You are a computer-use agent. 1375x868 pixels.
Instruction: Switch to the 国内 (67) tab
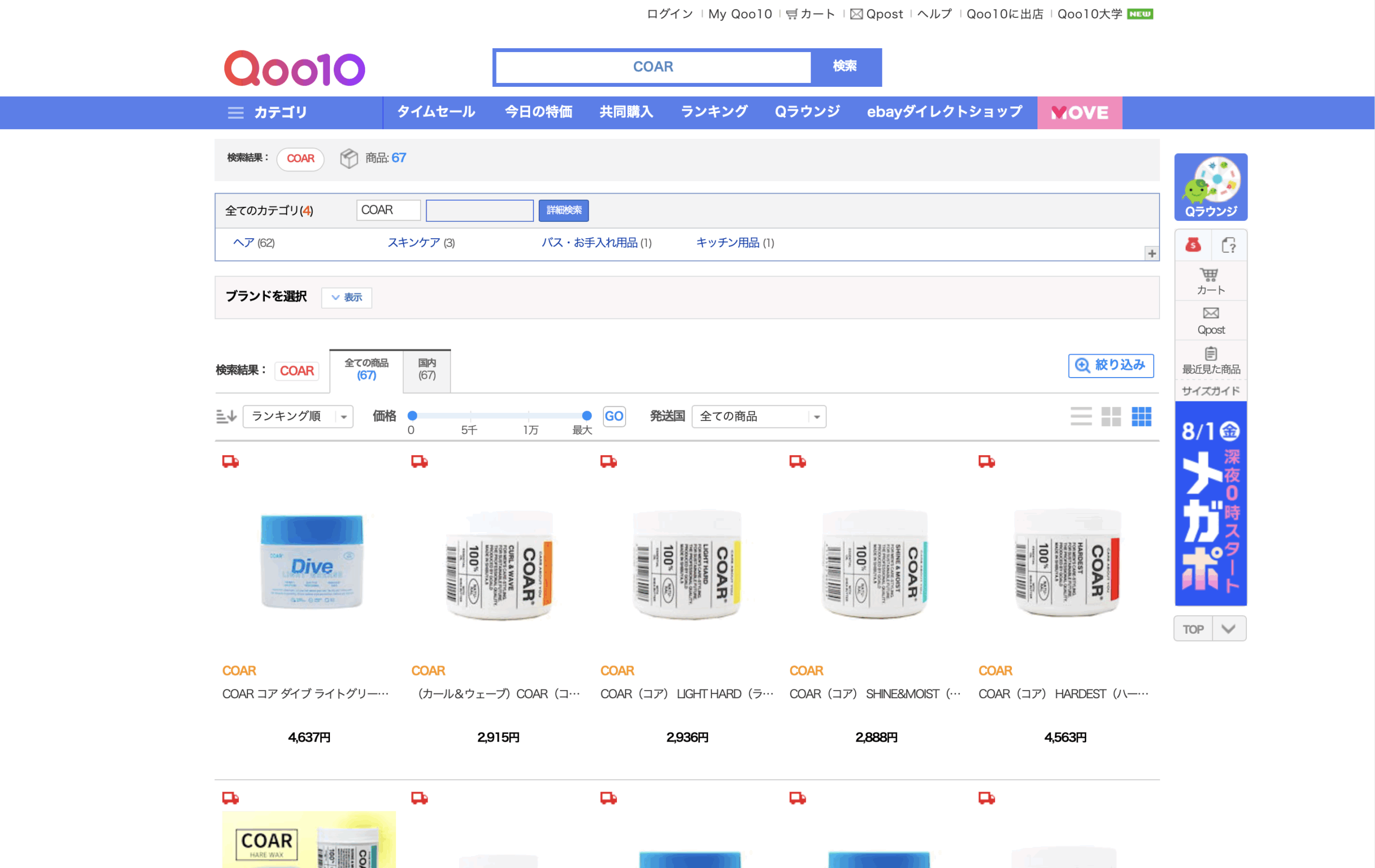(426, 369)
